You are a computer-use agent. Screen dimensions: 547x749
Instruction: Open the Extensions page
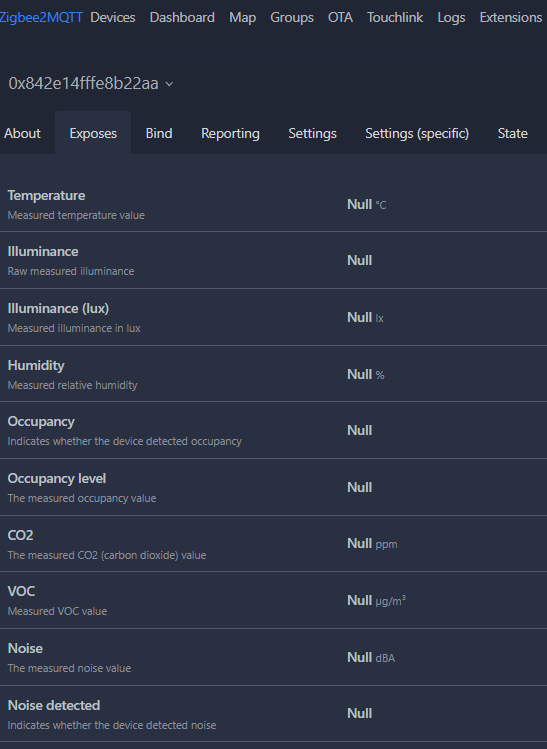[x=511, y=18]
